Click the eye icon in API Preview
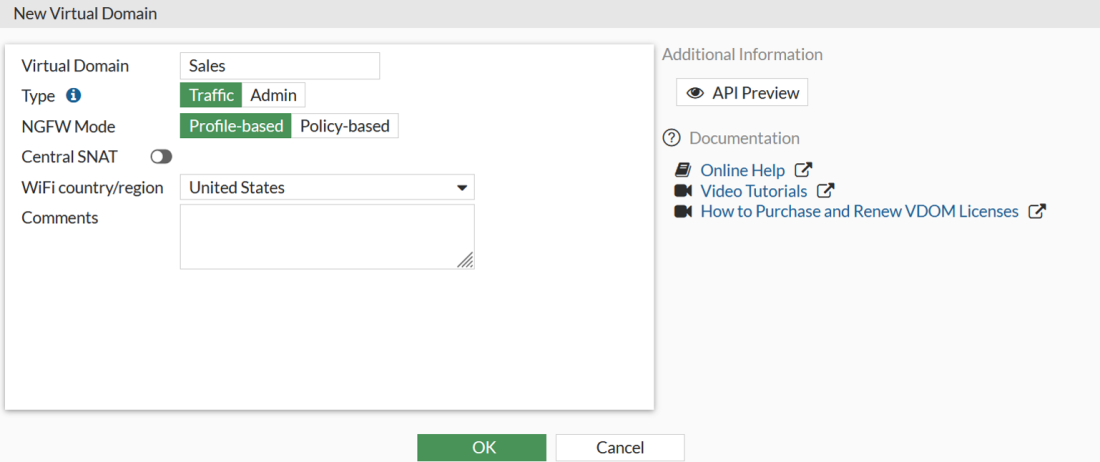Image resolution: width=1100 pixels, height=462 pixels. (695, 93)
